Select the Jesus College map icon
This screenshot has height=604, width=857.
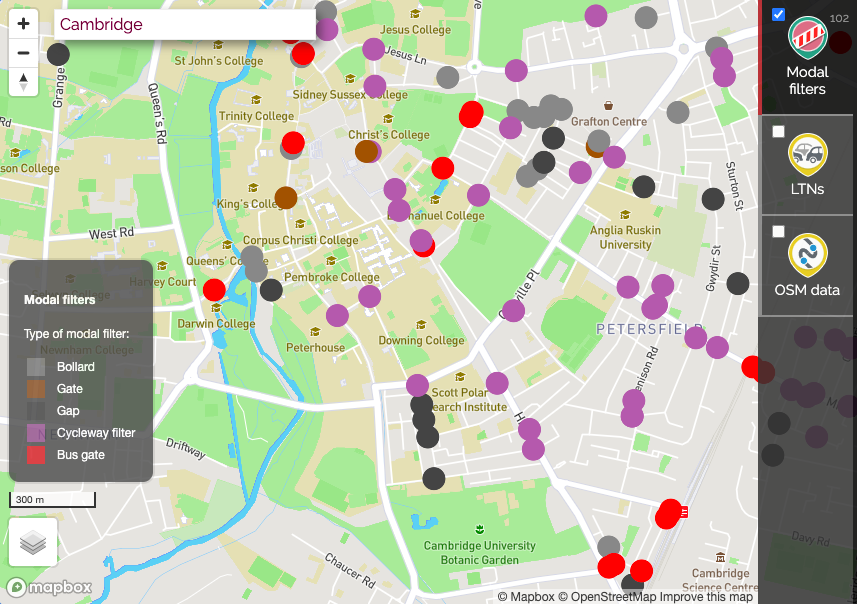point(415,14)
